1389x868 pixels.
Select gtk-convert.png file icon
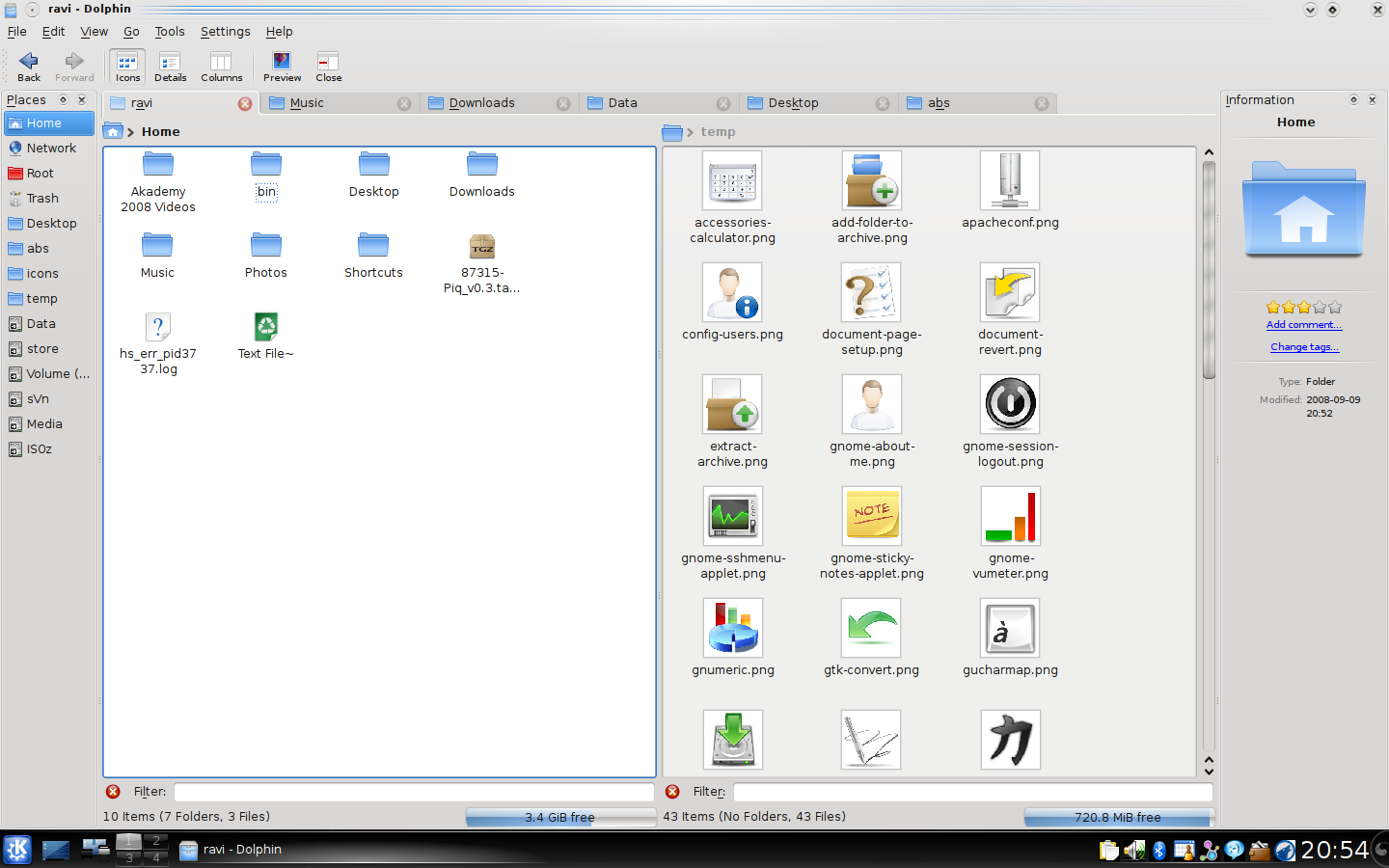point(872,637)
